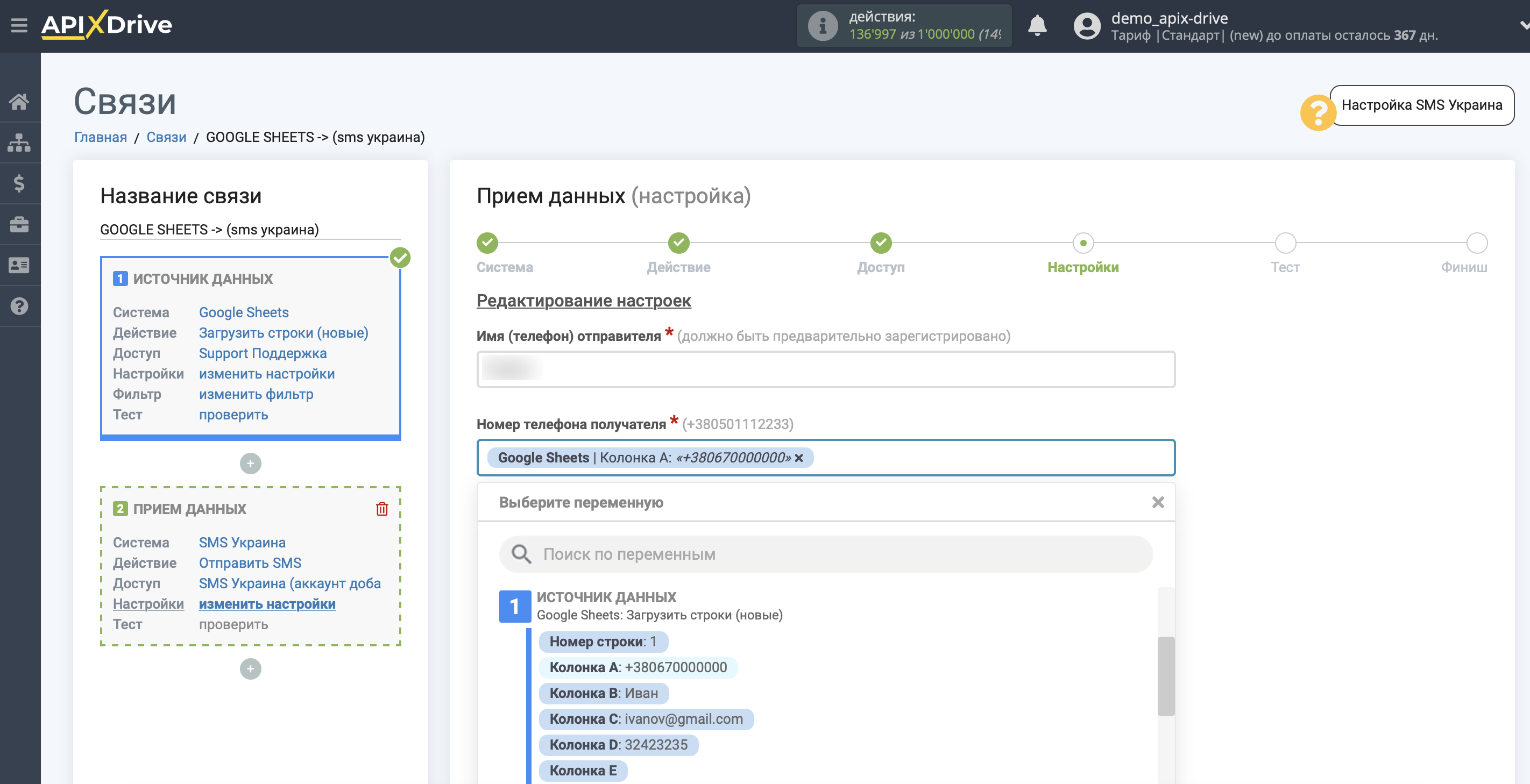Select variable Колонка B: Иван

[x=604, y=693]
